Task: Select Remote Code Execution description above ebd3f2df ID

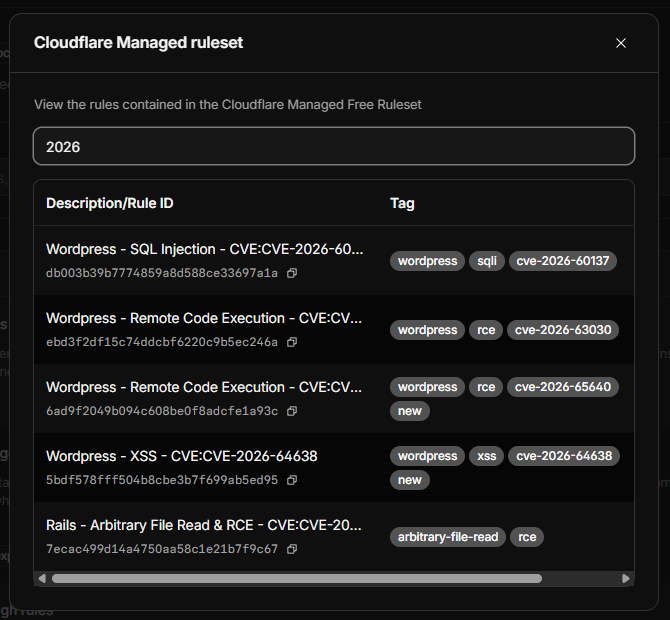Action: [204, 318]
